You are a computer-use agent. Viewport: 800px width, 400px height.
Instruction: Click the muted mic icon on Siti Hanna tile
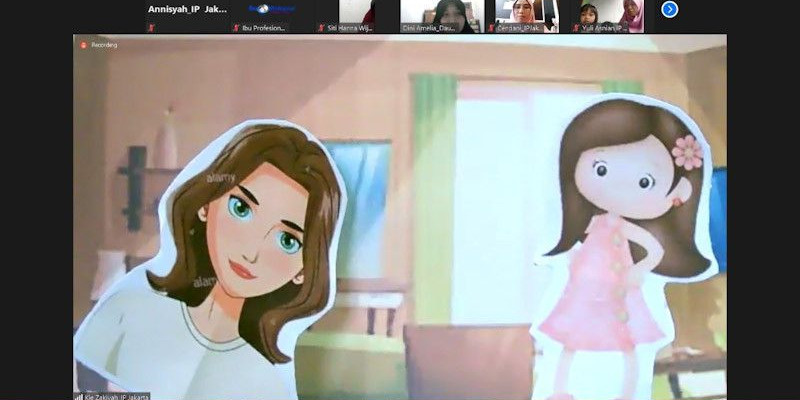(x=321, y=28)
